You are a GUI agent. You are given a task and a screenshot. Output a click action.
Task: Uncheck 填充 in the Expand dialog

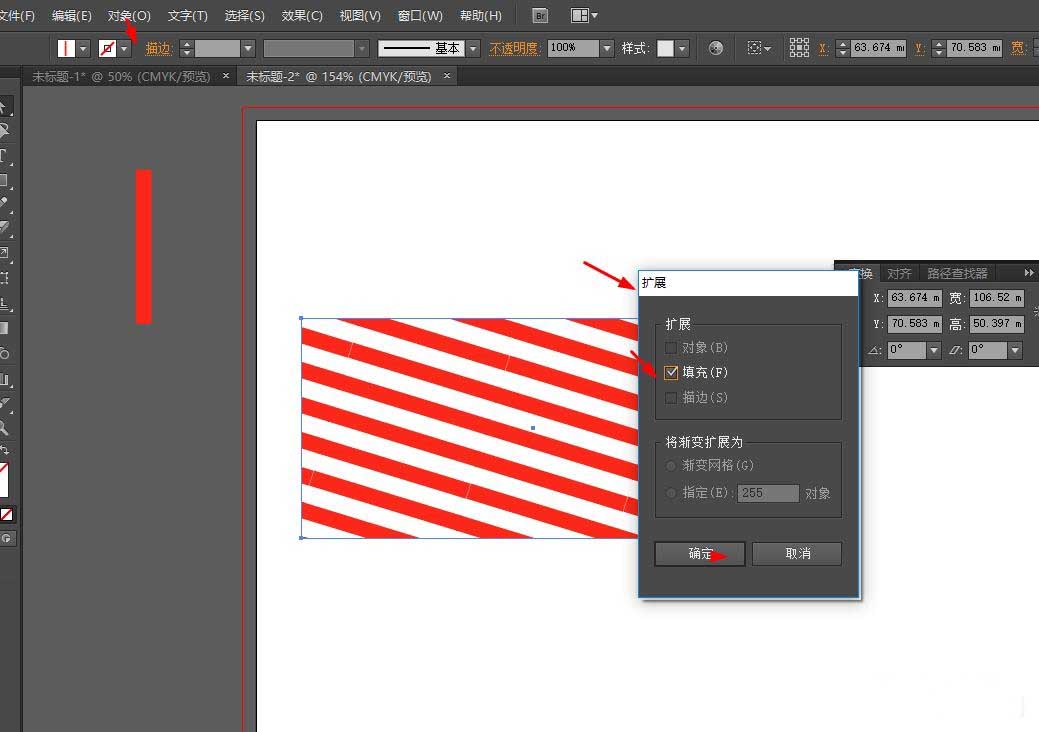click(670, 372)
